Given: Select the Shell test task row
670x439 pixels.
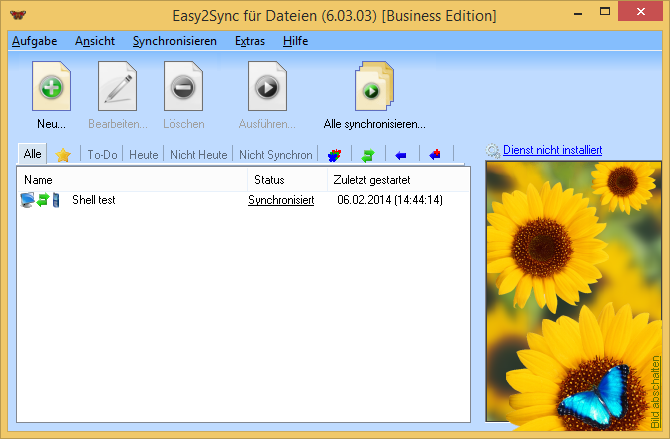Looking at the screenshot, I should 94,200.
